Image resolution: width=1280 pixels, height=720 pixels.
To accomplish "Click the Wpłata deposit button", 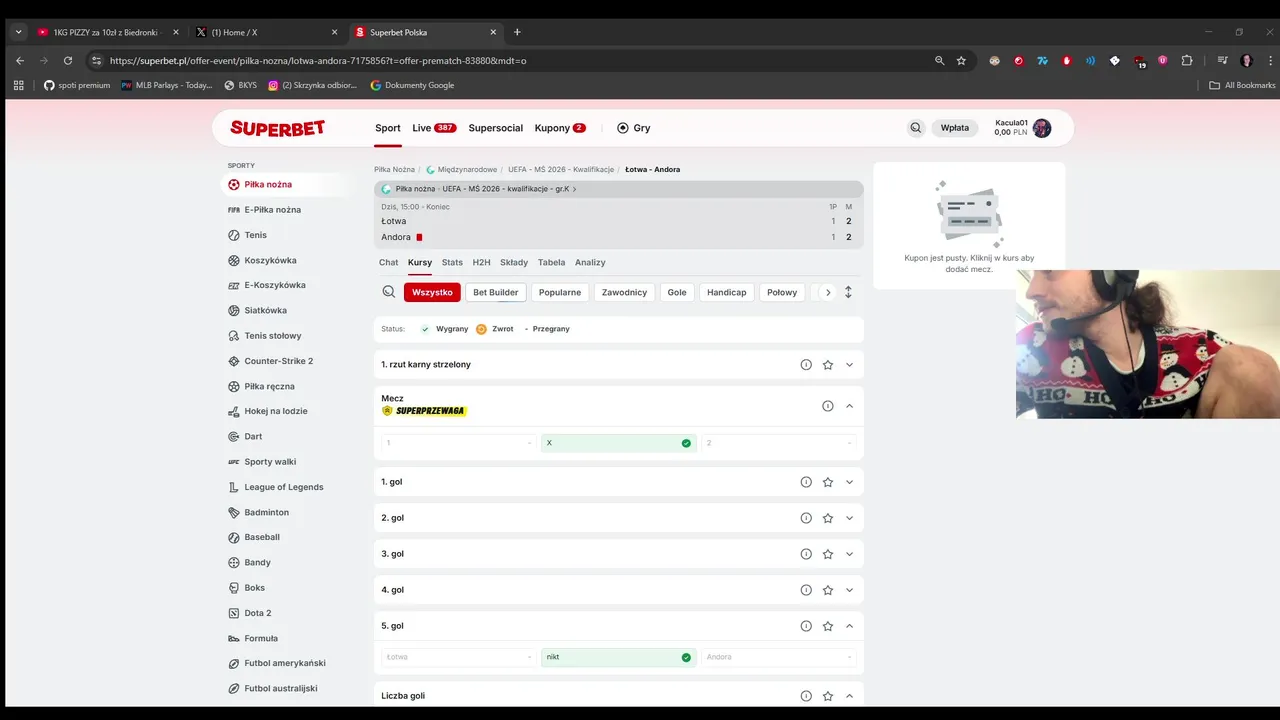I will pos(955,128).
